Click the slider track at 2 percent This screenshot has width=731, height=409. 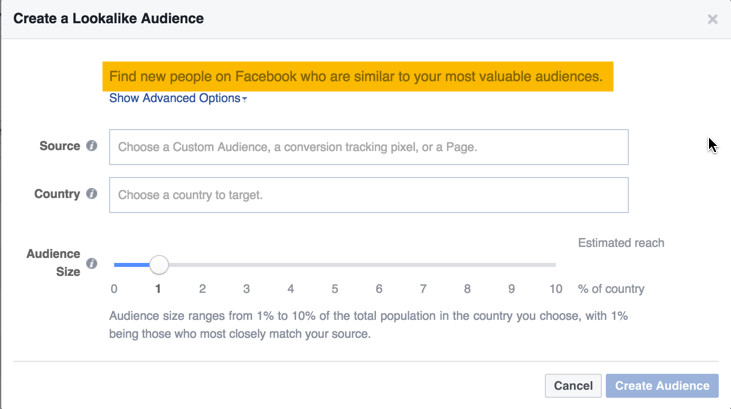tap(202, 265)
